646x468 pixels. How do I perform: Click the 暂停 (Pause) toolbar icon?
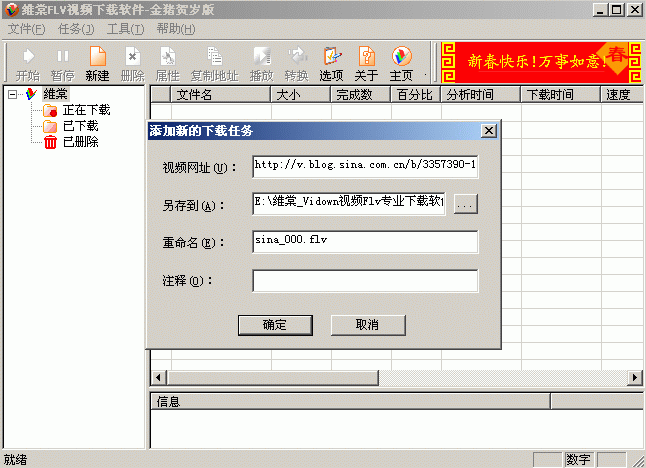tap(62, 58)
